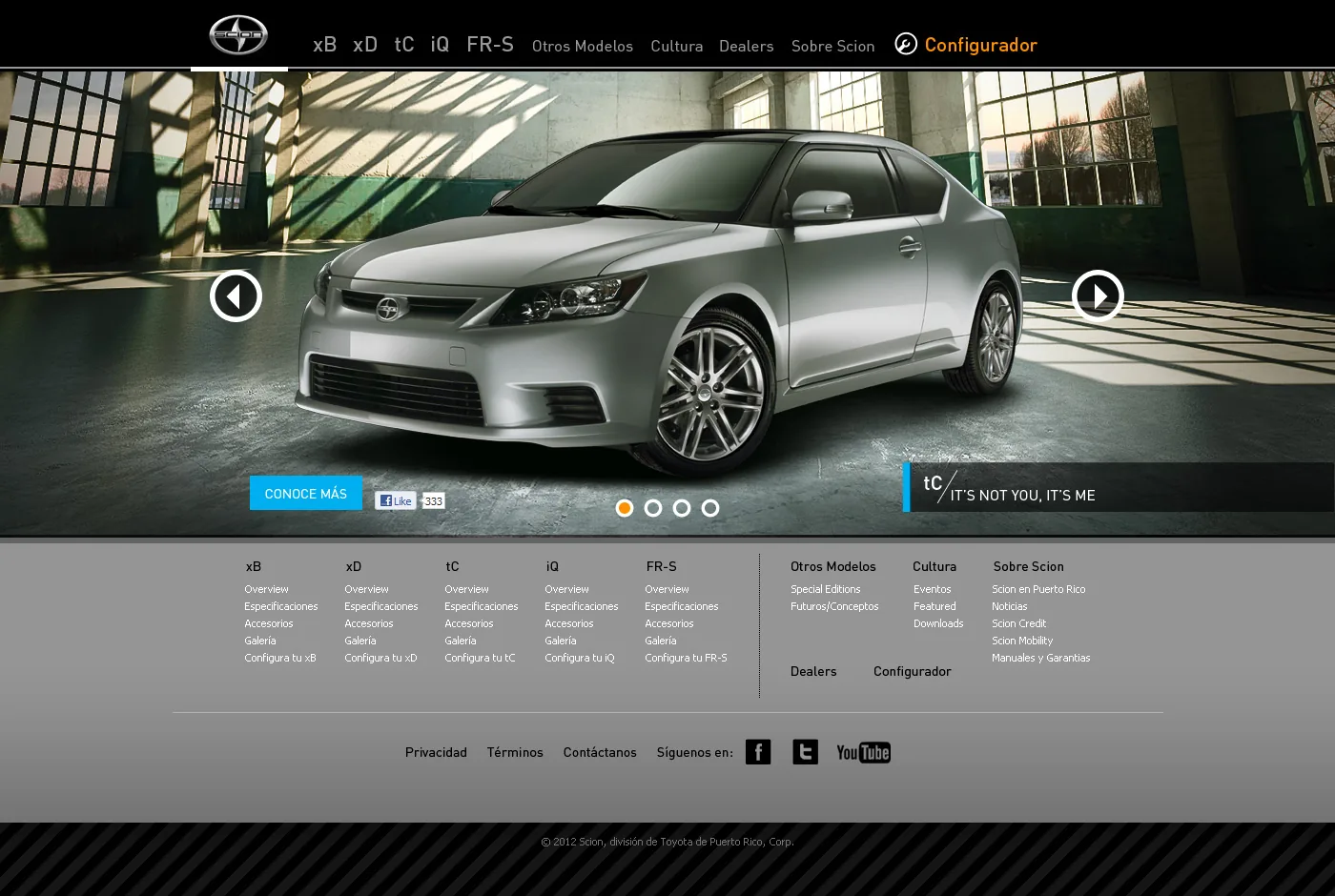
Task: Open Futuros/Conceptos footer link
Action: (835, 606)
